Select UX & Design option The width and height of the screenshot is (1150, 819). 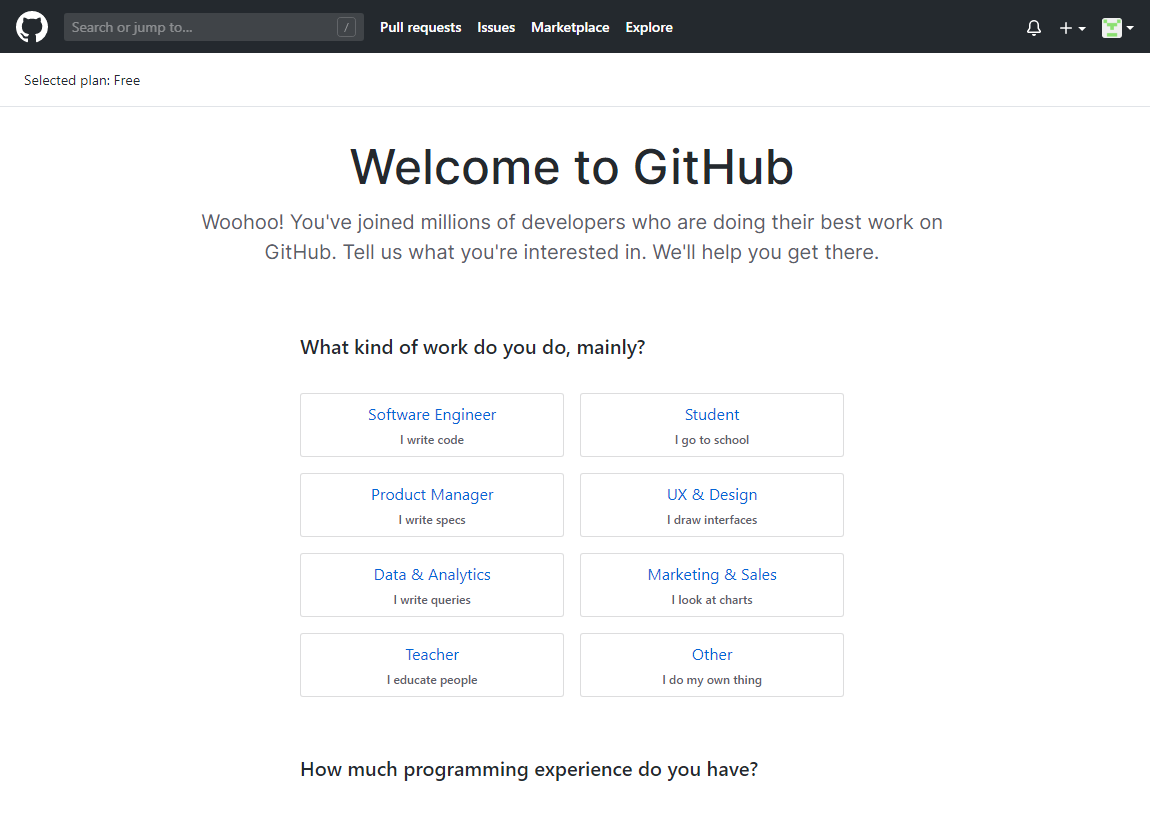pos(712,505)
